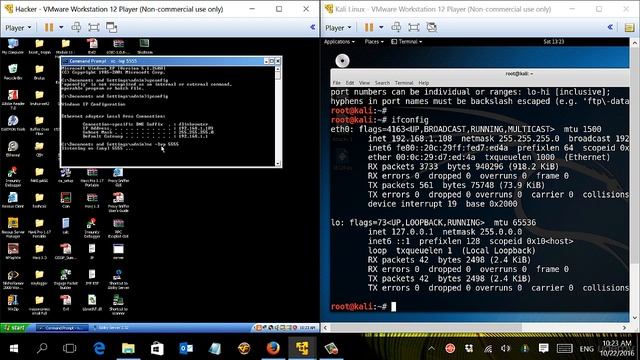The width and height of the screenshot is (640, 360).
Task: Select Nessus Client icon on XP desktop
Action: click(x=13, y=200)
